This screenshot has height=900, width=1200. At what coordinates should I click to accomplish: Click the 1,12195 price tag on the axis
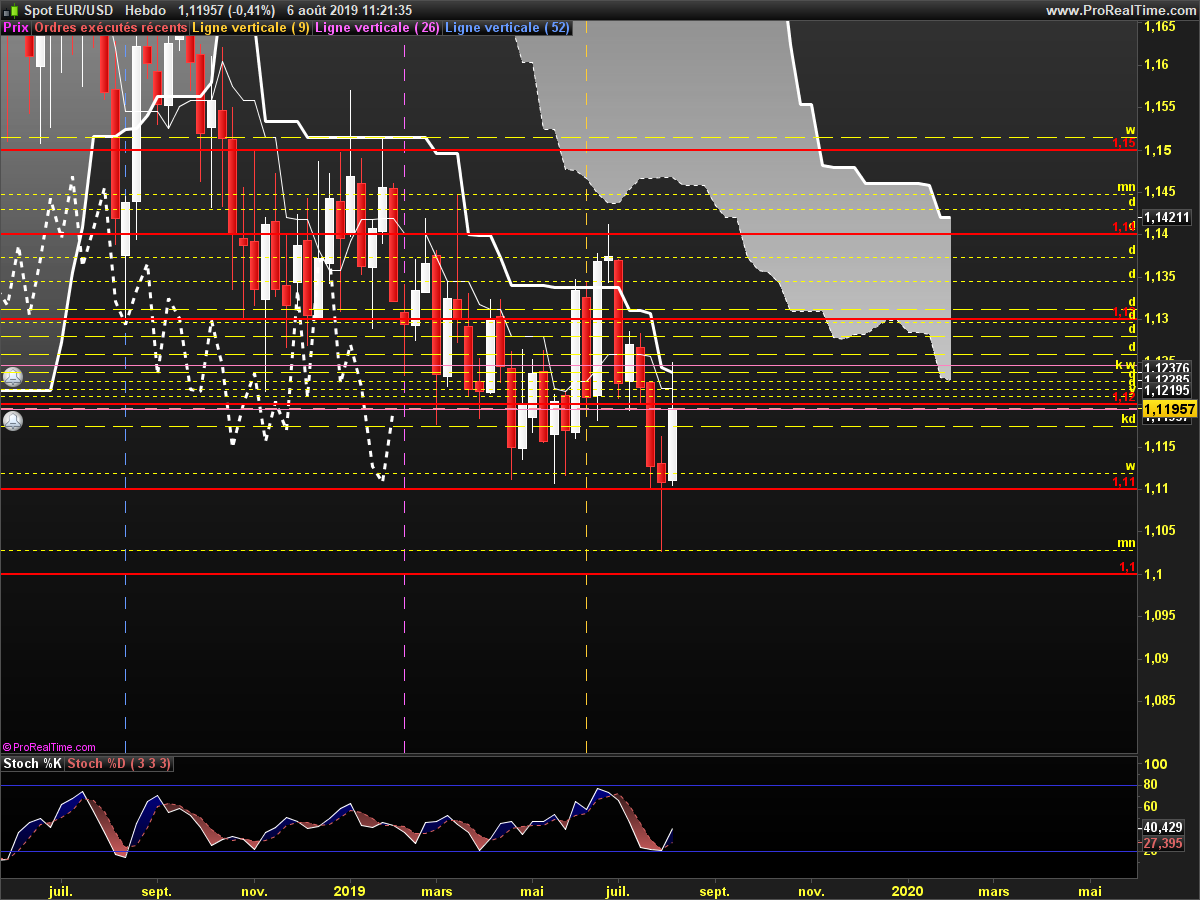click(1166, 390)
